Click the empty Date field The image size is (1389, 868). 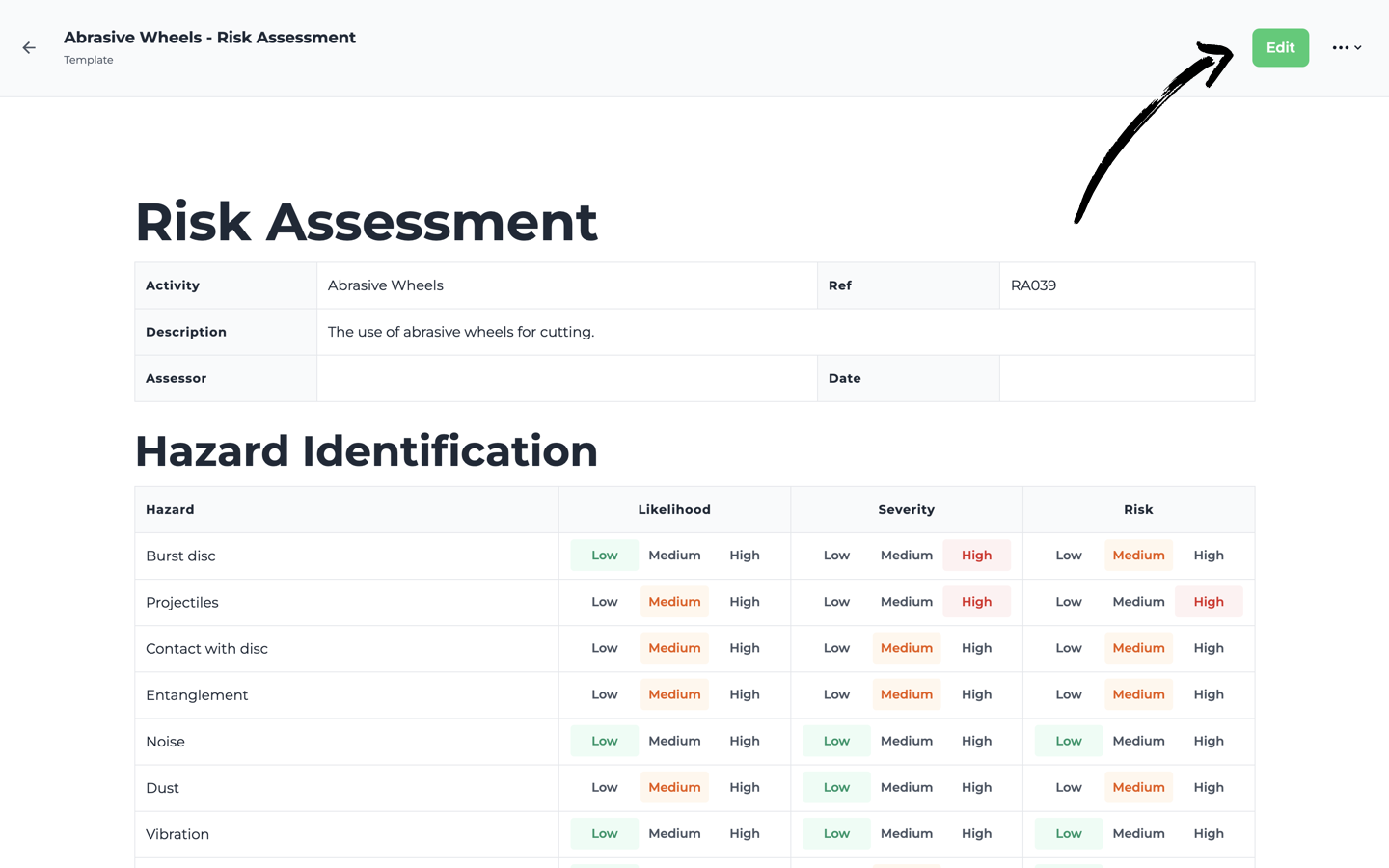pyautogui.click(x=1127, y=377)
